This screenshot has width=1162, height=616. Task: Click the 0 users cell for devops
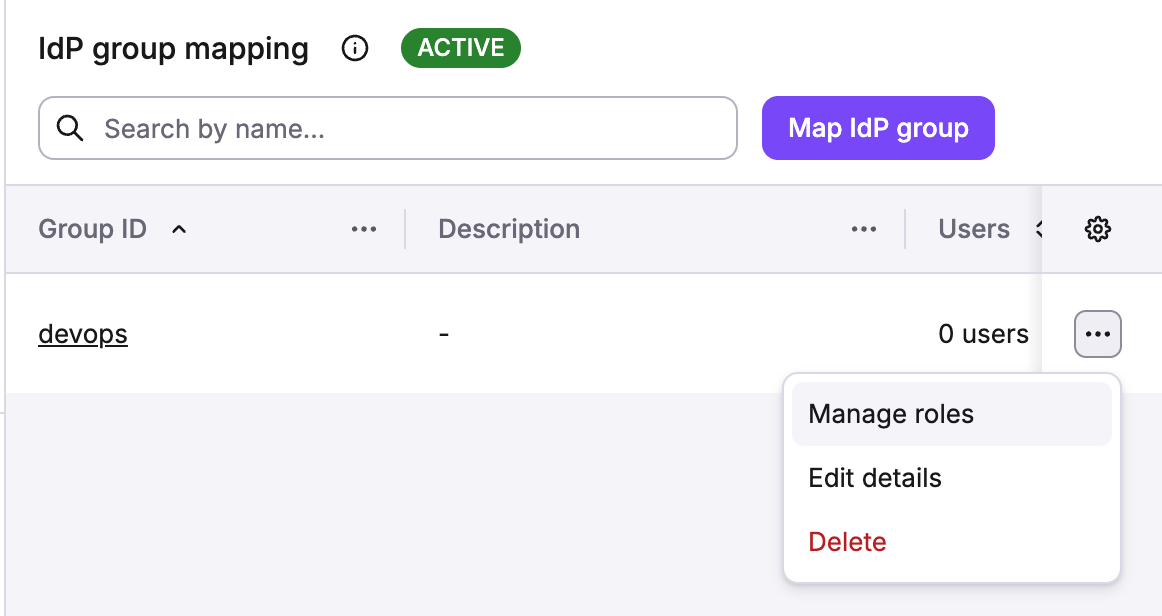point(983,334)
